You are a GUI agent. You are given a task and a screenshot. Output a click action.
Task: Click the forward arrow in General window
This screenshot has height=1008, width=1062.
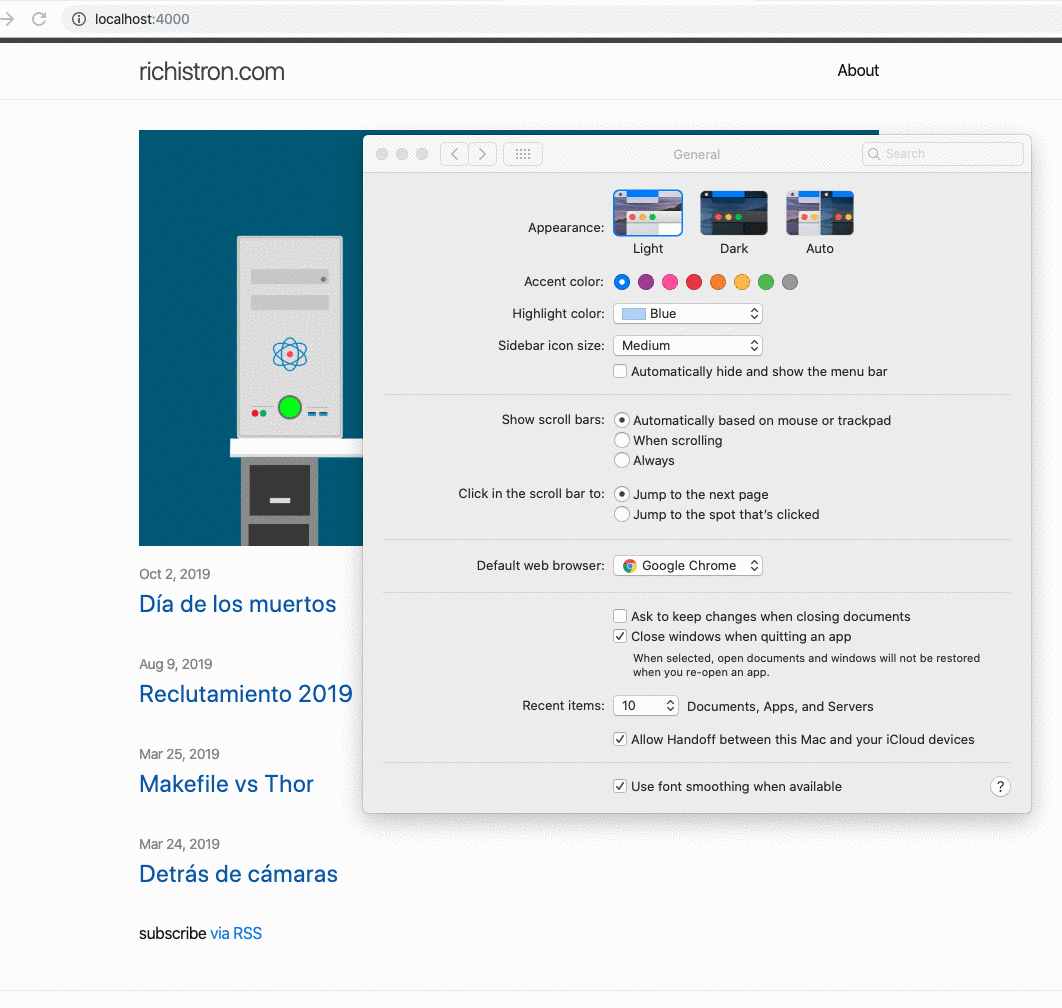coord(482,154)
